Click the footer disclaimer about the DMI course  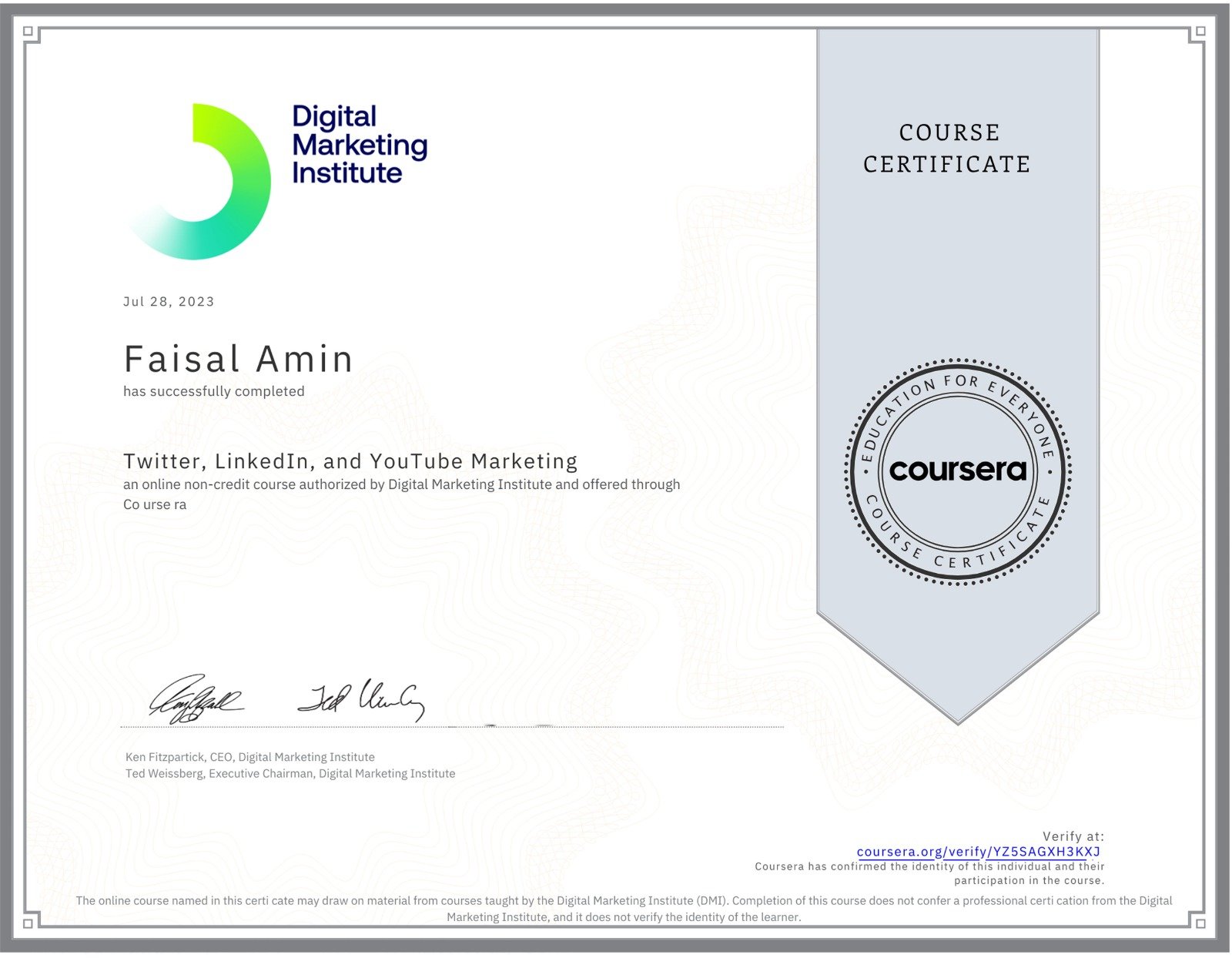(x=624, y=909)
